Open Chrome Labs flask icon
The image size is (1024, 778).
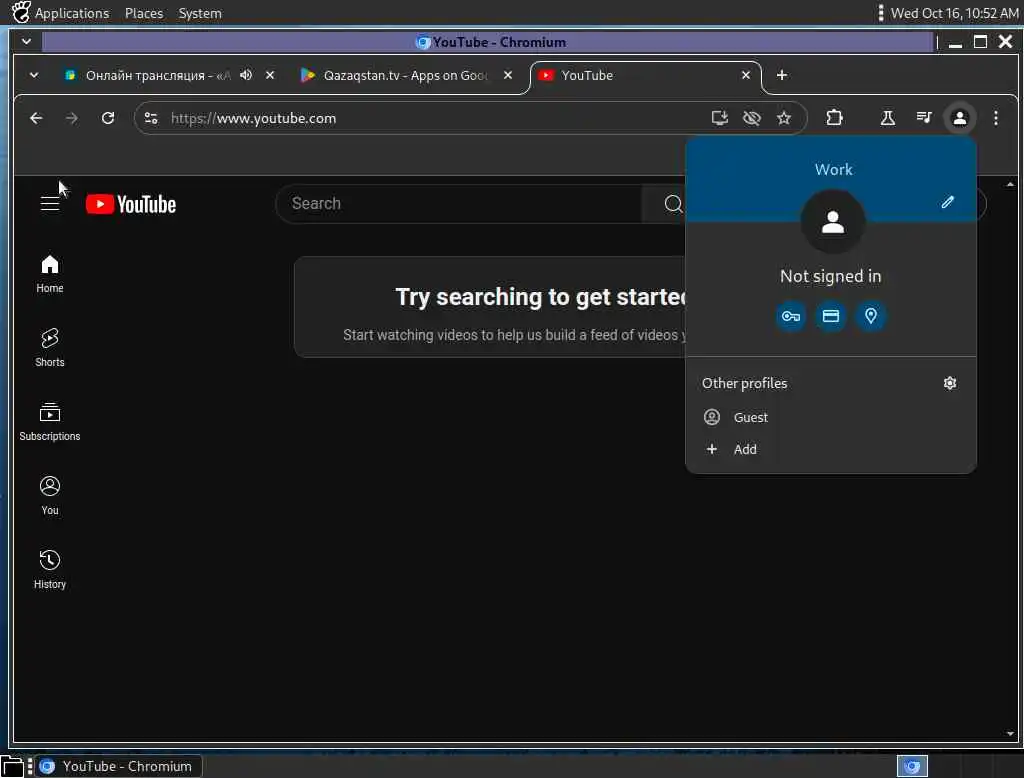click(888, 118)
